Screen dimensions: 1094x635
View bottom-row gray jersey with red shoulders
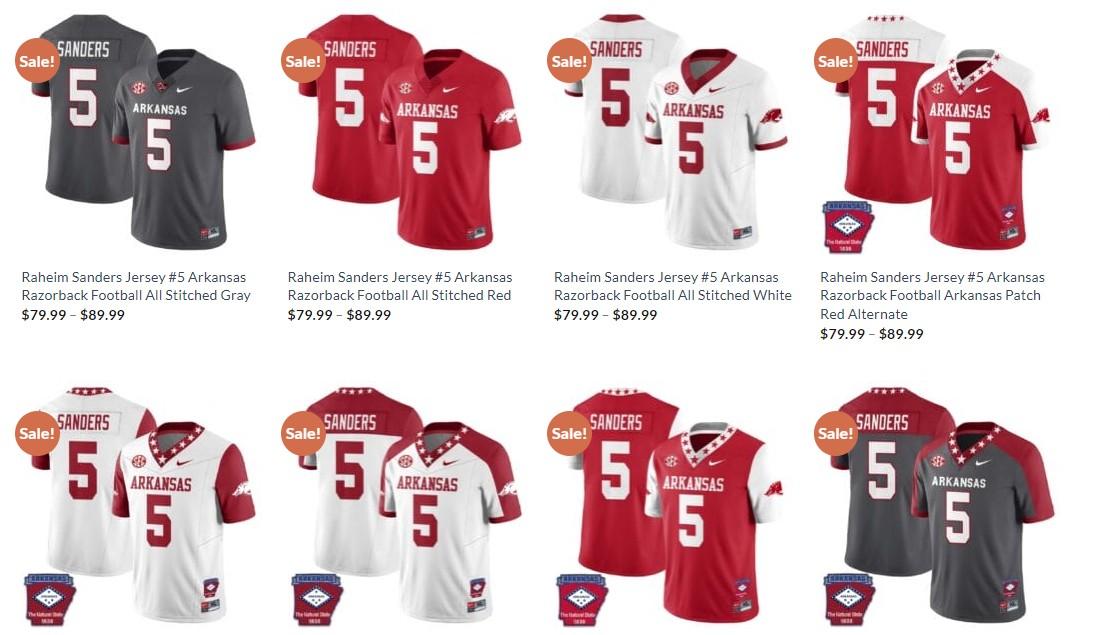pyautogui.click(x=935, y=504)
